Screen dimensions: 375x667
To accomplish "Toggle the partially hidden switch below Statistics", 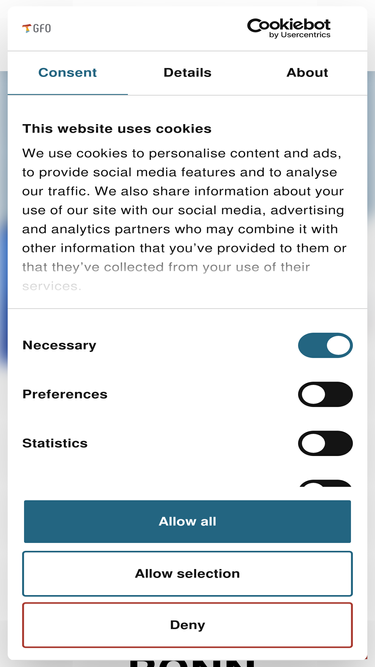I will coord(325,484).
